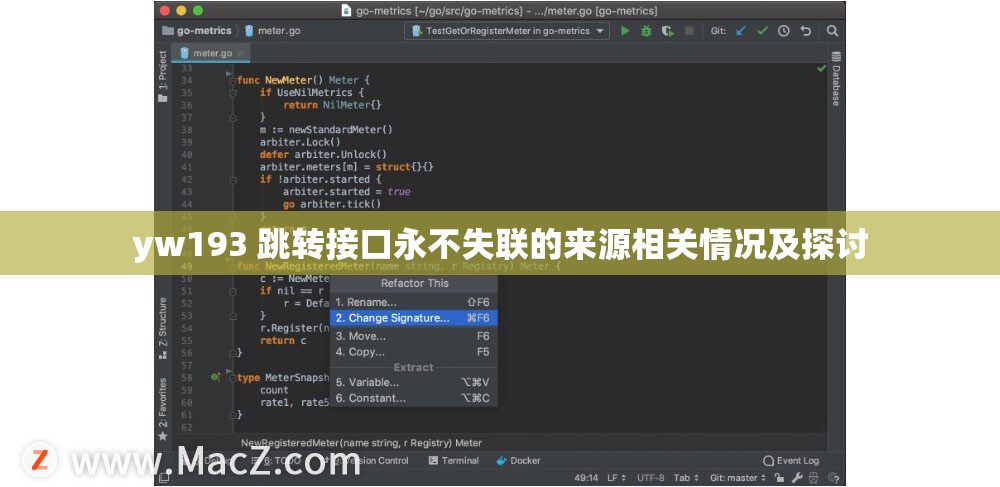Open the 1: Project sidebar panel
The image size is (1000, 487).
(163, 76)
